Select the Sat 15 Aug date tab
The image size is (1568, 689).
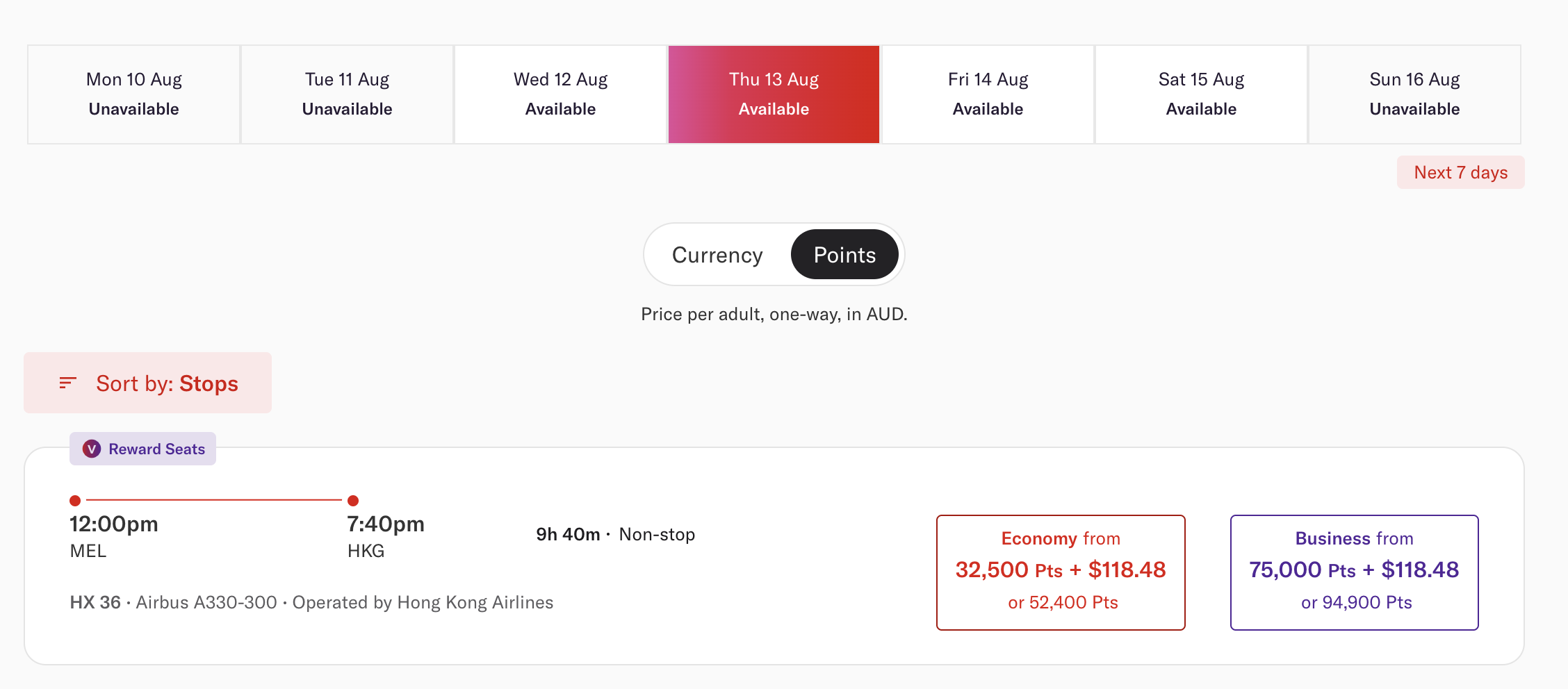[x=1201, y=94]
